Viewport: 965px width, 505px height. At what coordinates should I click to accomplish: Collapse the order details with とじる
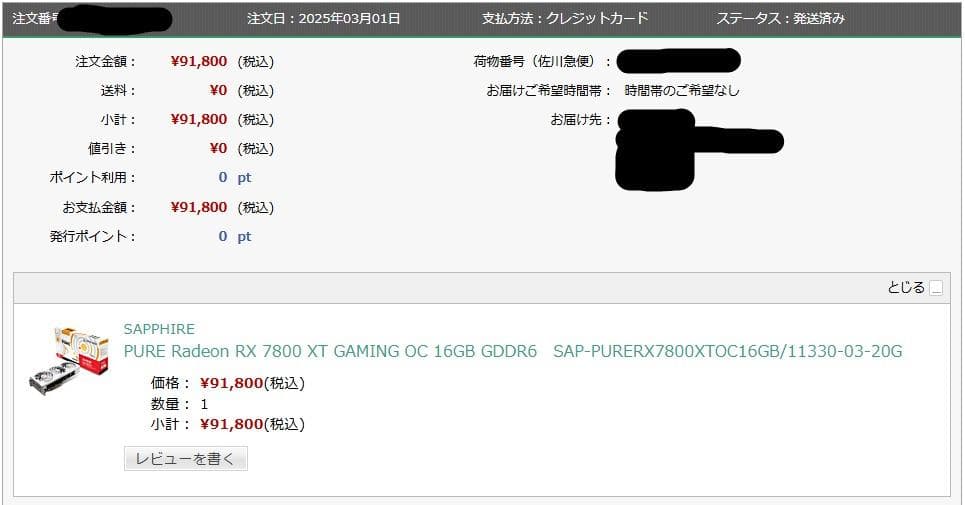915,287
